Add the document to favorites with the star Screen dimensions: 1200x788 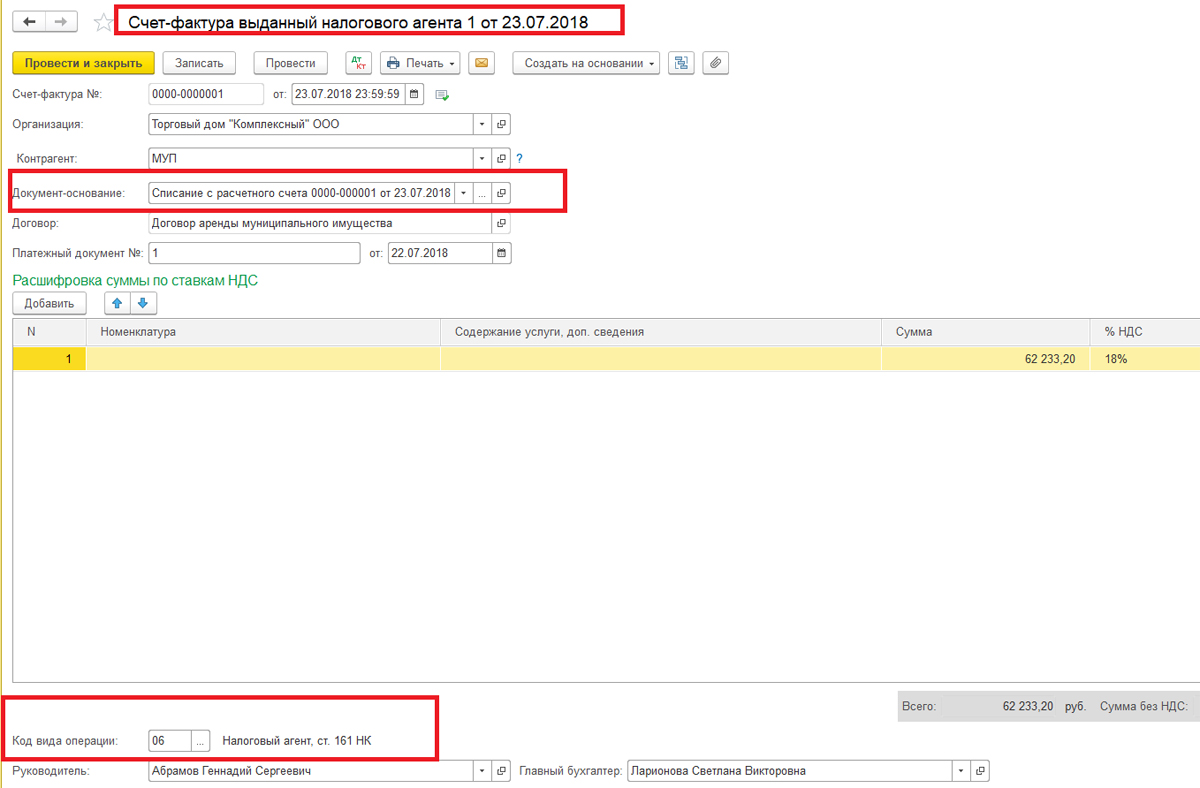102,22
